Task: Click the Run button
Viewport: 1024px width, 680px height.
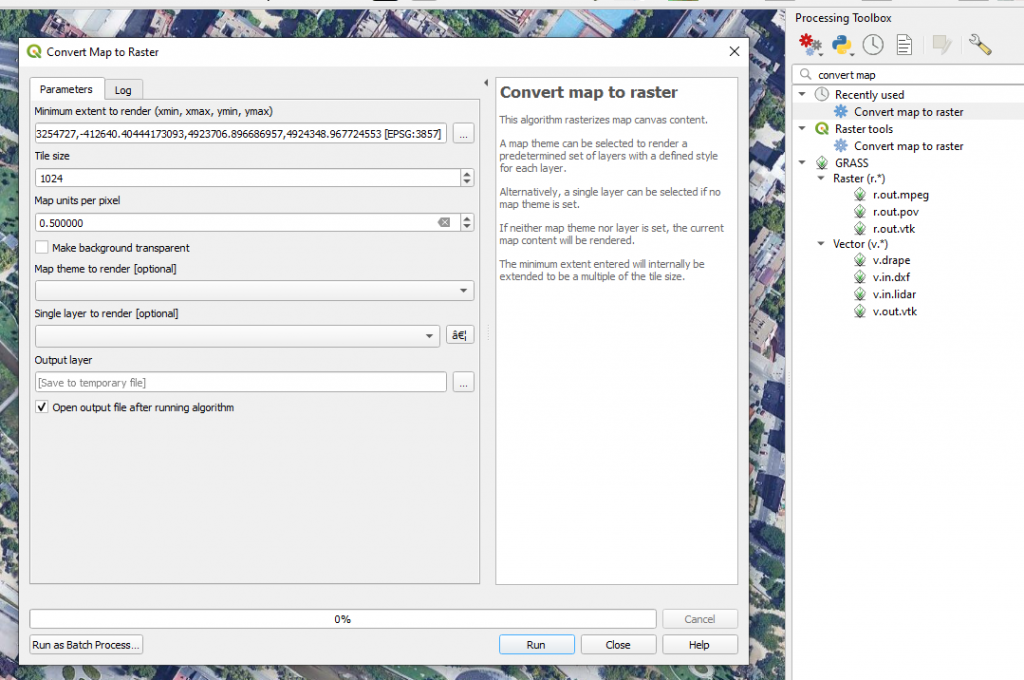Action: [536, 645]
